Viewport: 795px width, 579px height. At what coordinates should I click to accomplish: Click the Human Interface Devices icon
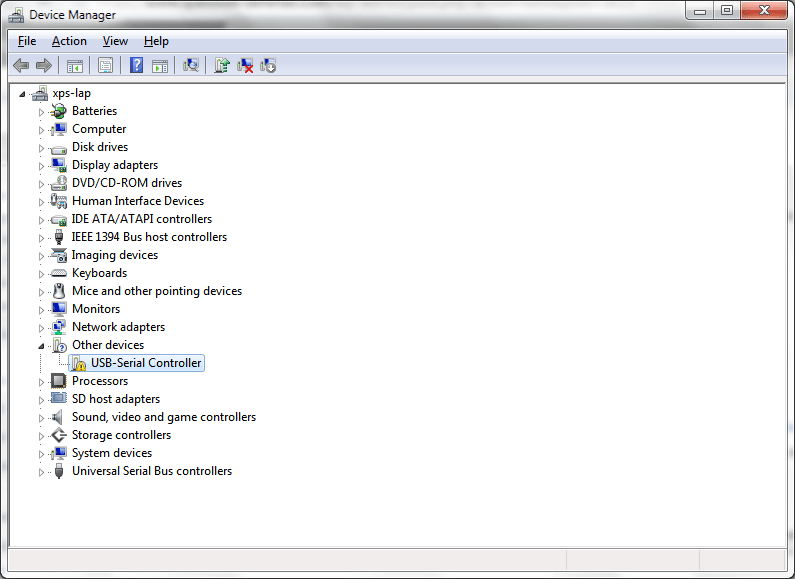[59, 201]
